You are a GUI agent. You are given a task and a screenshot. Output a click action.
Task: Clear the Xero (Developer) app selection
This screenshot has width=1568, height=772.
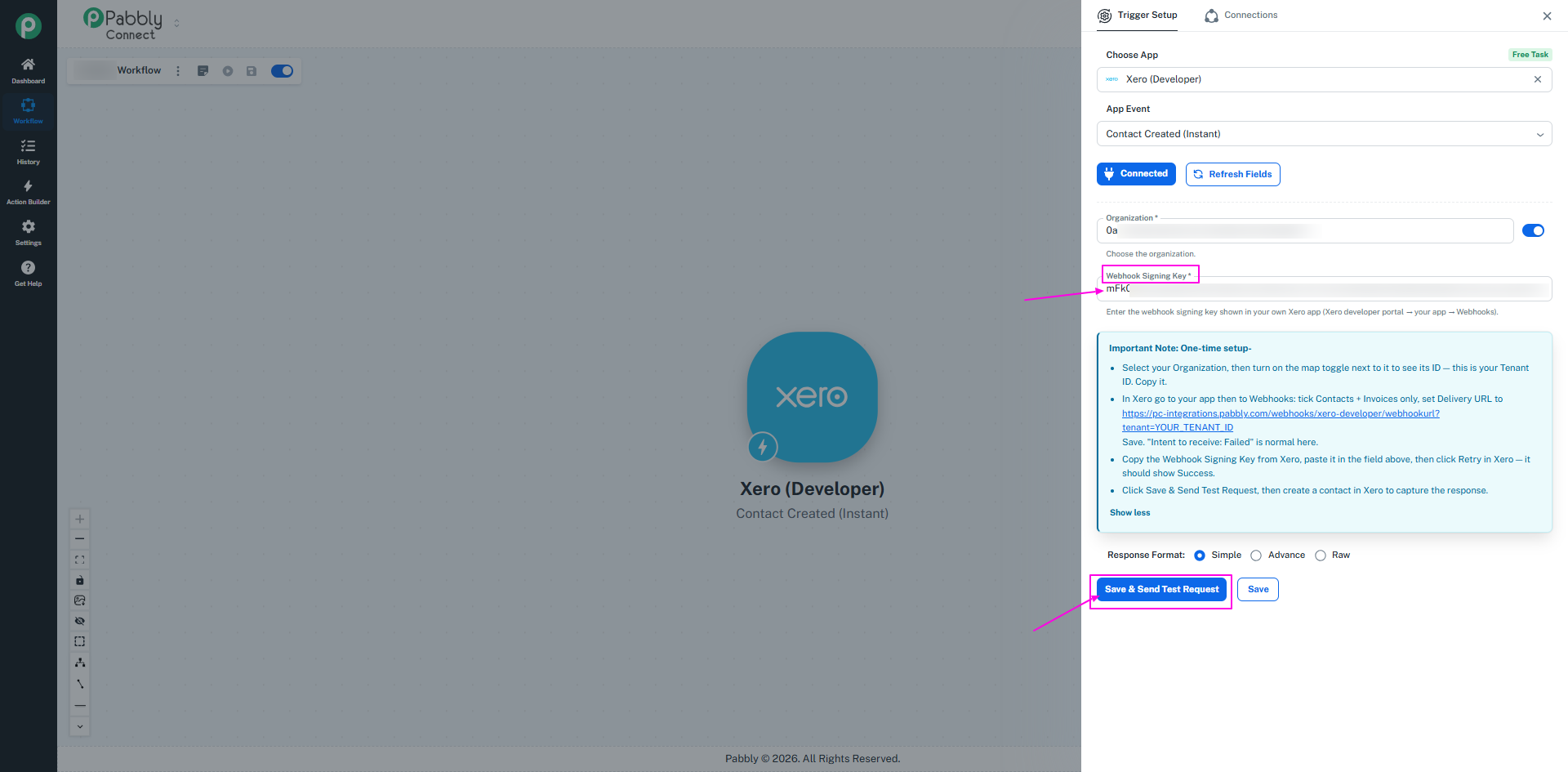tap(1538, 79)
